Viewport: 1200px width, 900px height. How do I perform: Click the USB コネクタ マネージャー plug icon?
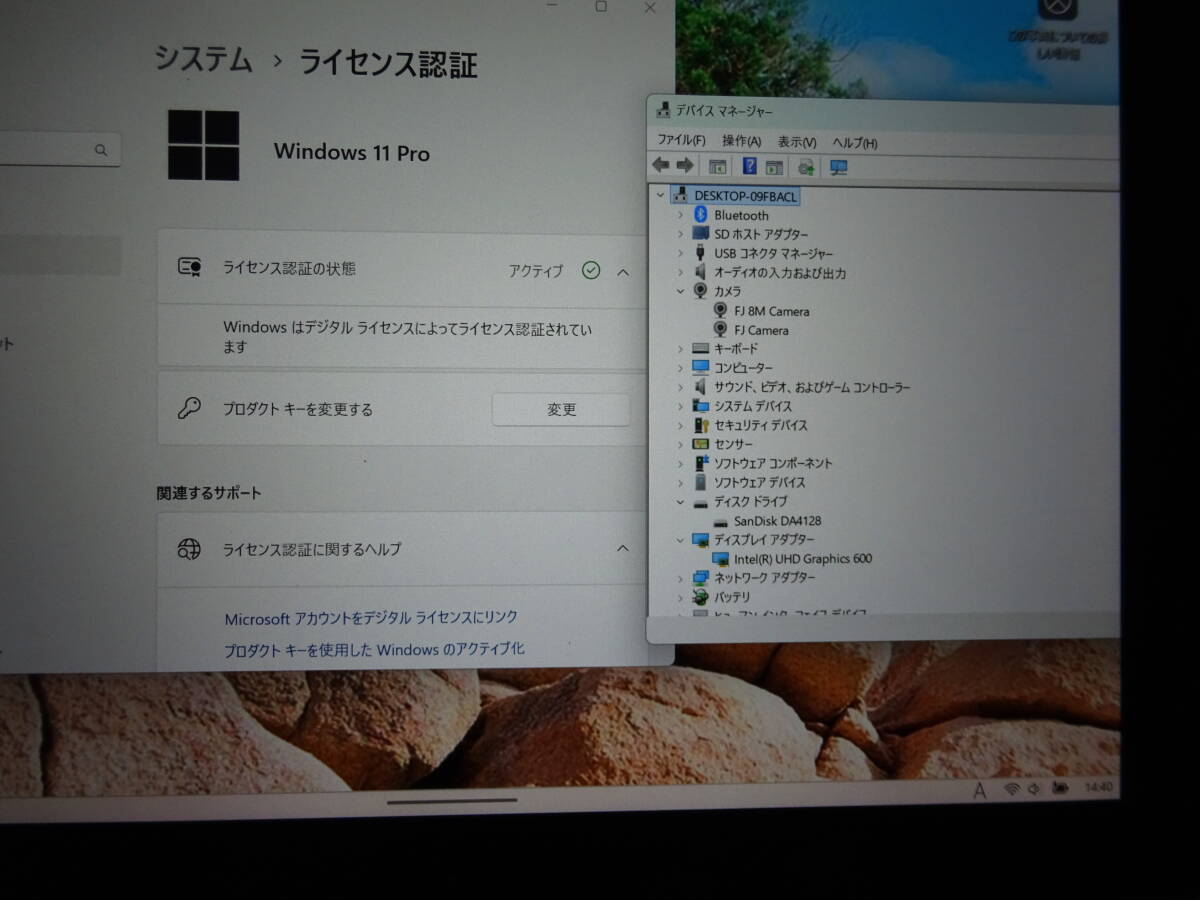click(700, 253)
